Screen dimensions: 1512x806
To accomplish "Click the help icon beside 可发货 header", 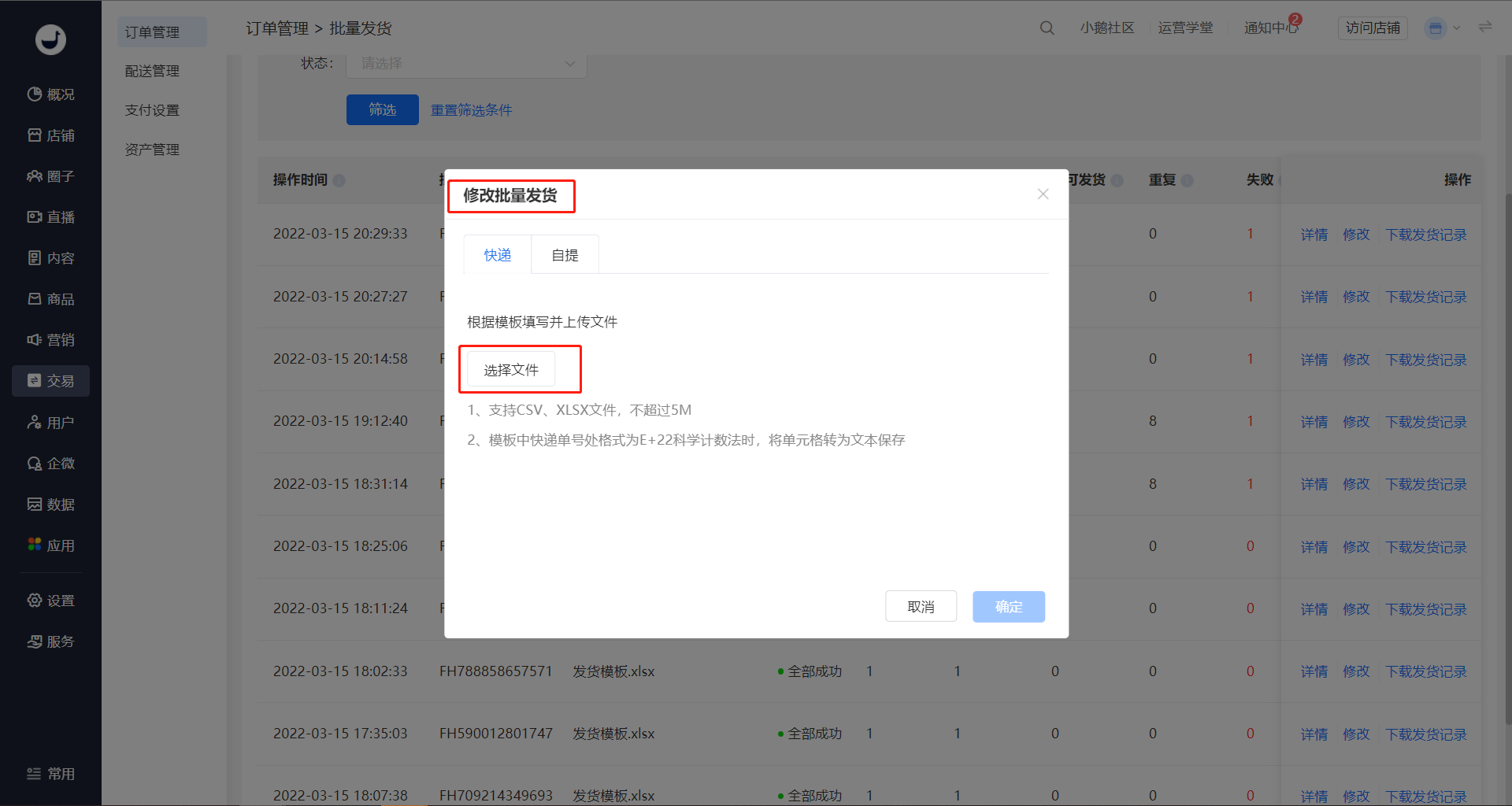I will [x=1117, y=180].
